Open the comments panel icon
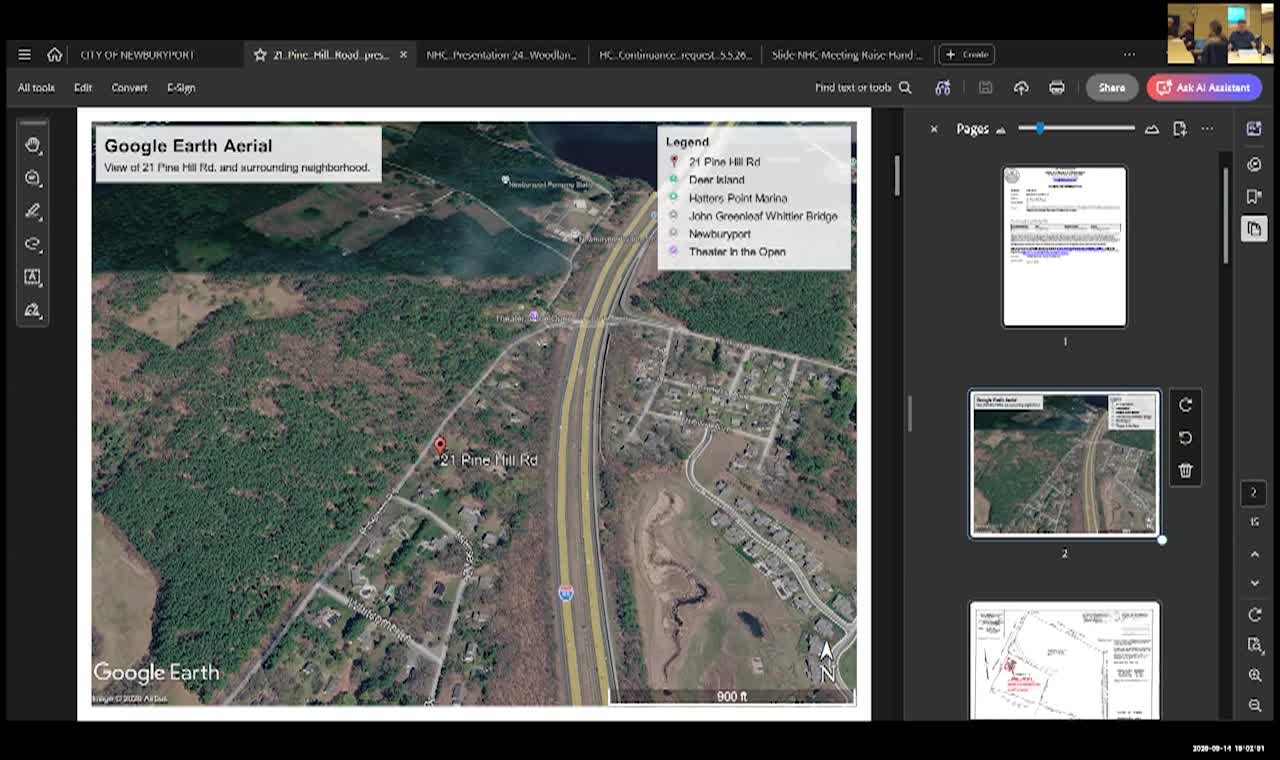 pyautogui.click(x=1254, y=164)
